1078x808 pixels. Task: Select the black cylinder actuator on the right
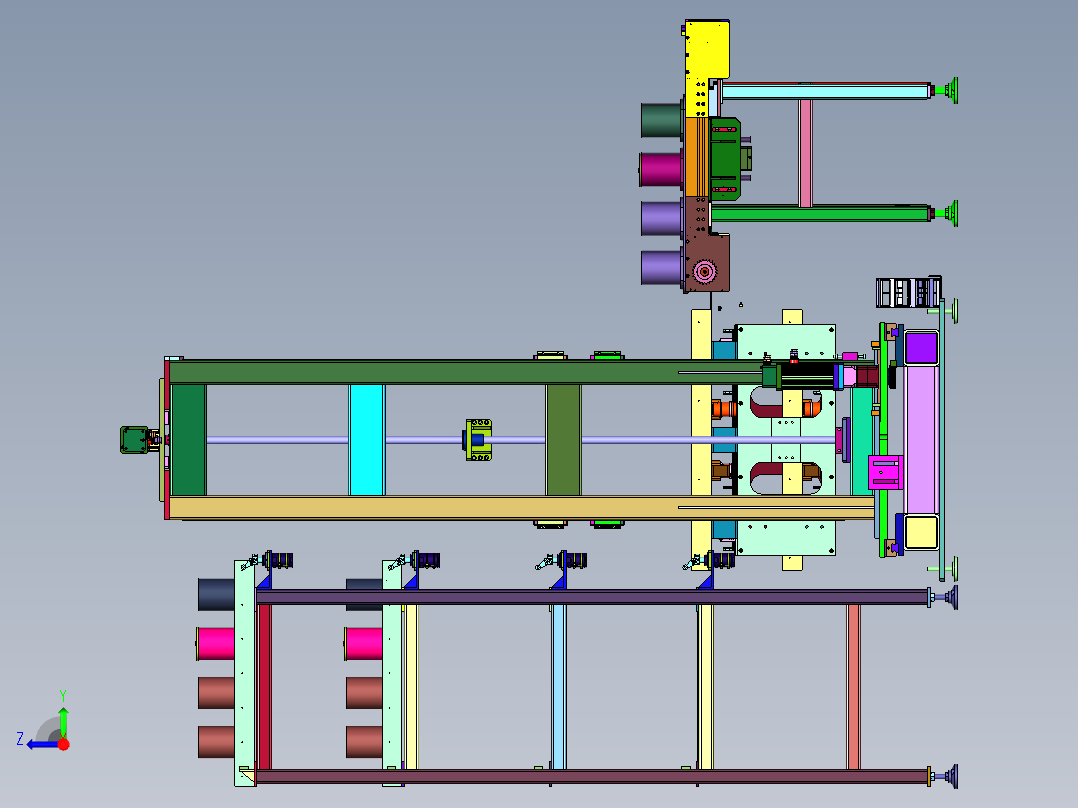coord(805,376)
